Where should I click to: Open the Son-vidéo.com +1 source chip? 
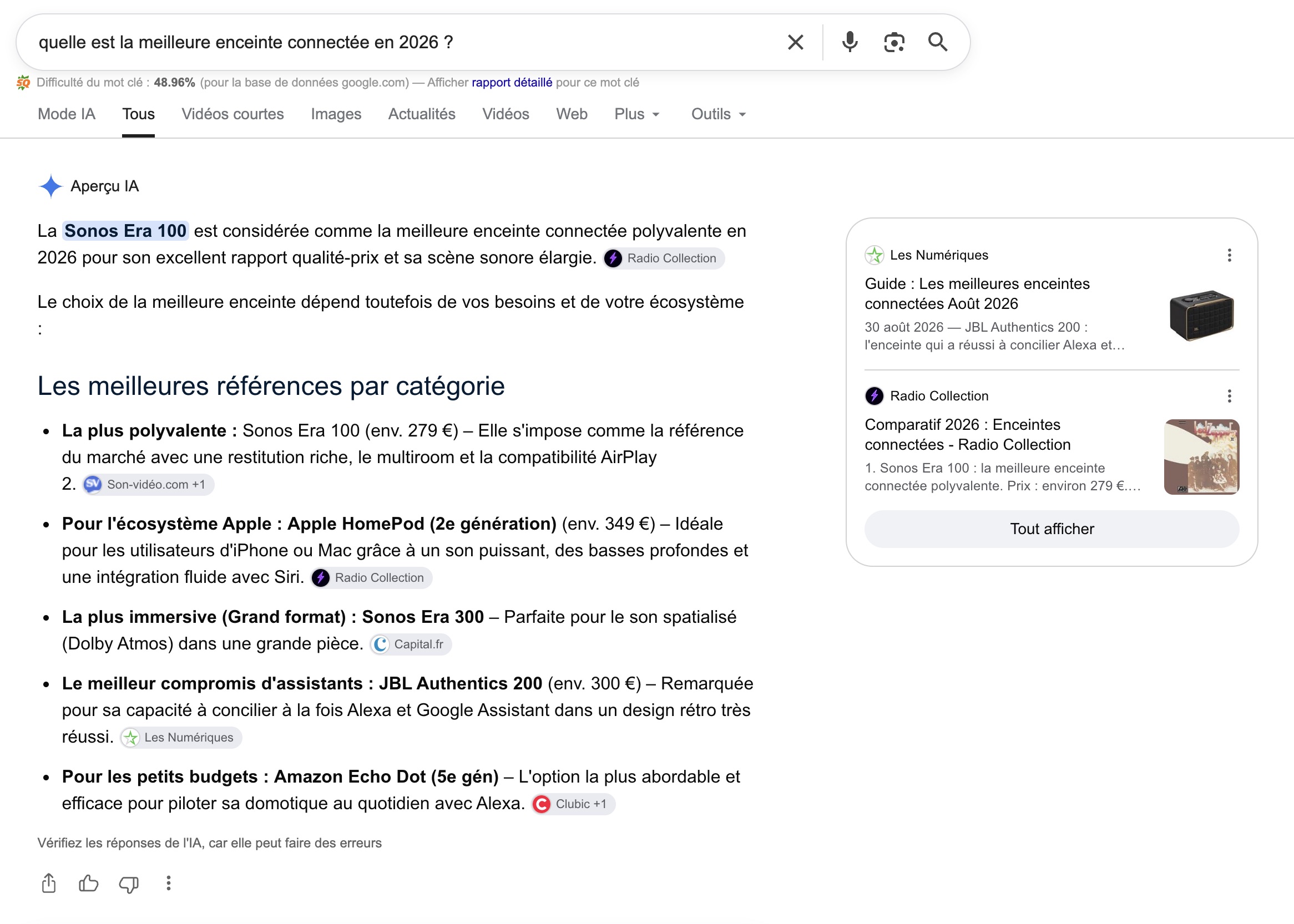(148, 485)
